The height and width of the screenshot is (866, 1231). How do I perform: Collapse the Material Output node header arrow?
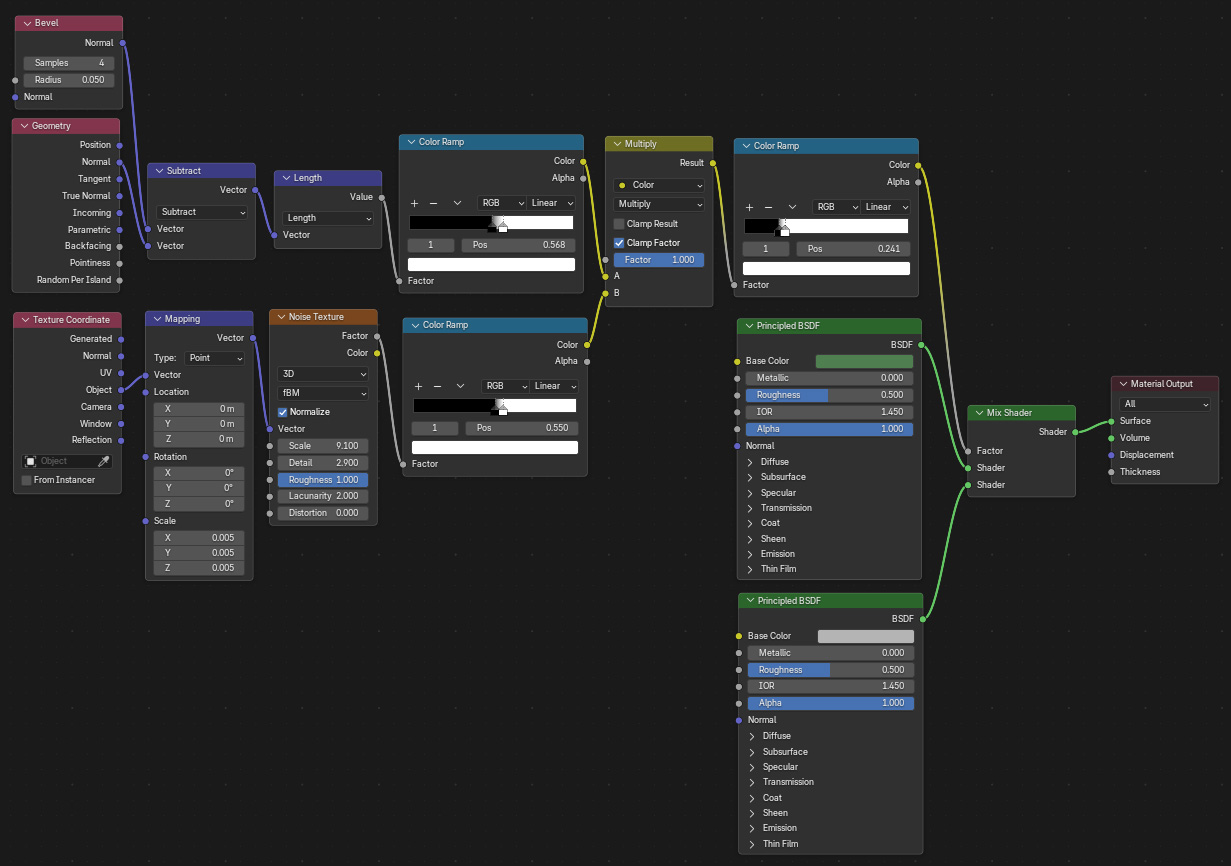coord(1122,384)
